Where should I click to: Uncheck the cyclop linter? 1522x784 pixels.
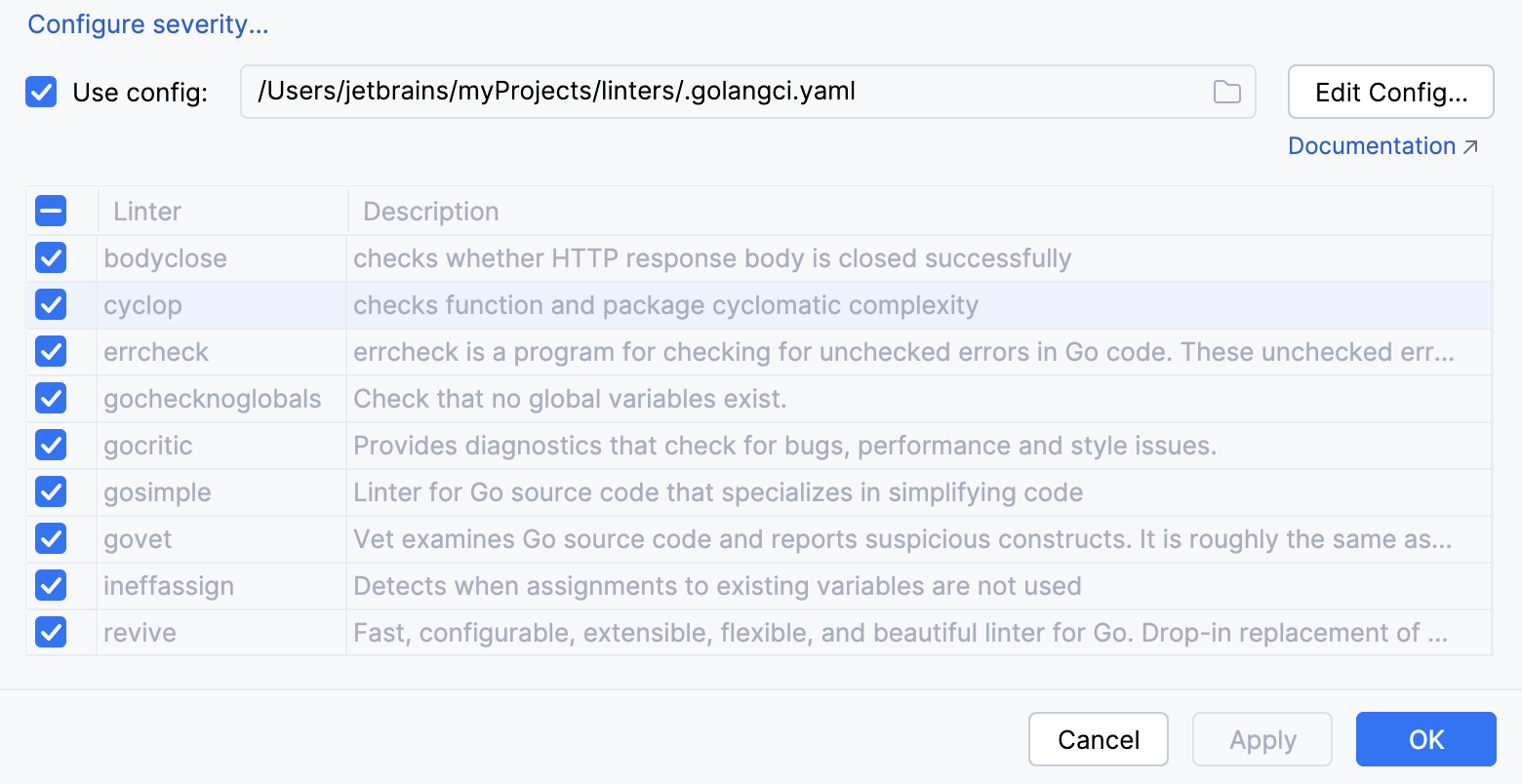pos(51,304)
